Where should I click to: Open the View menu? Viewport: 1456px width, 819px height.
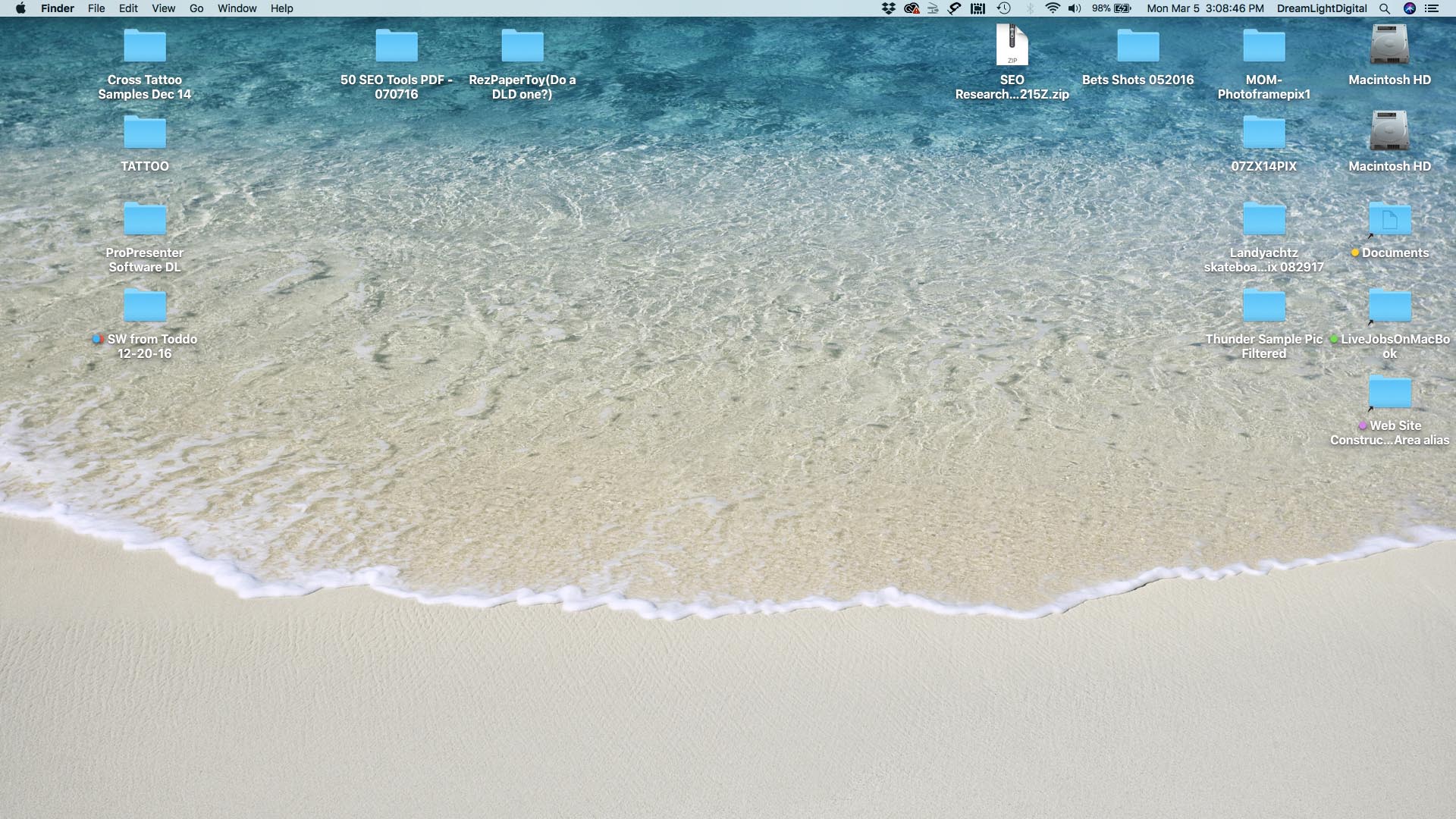(163, 8)
